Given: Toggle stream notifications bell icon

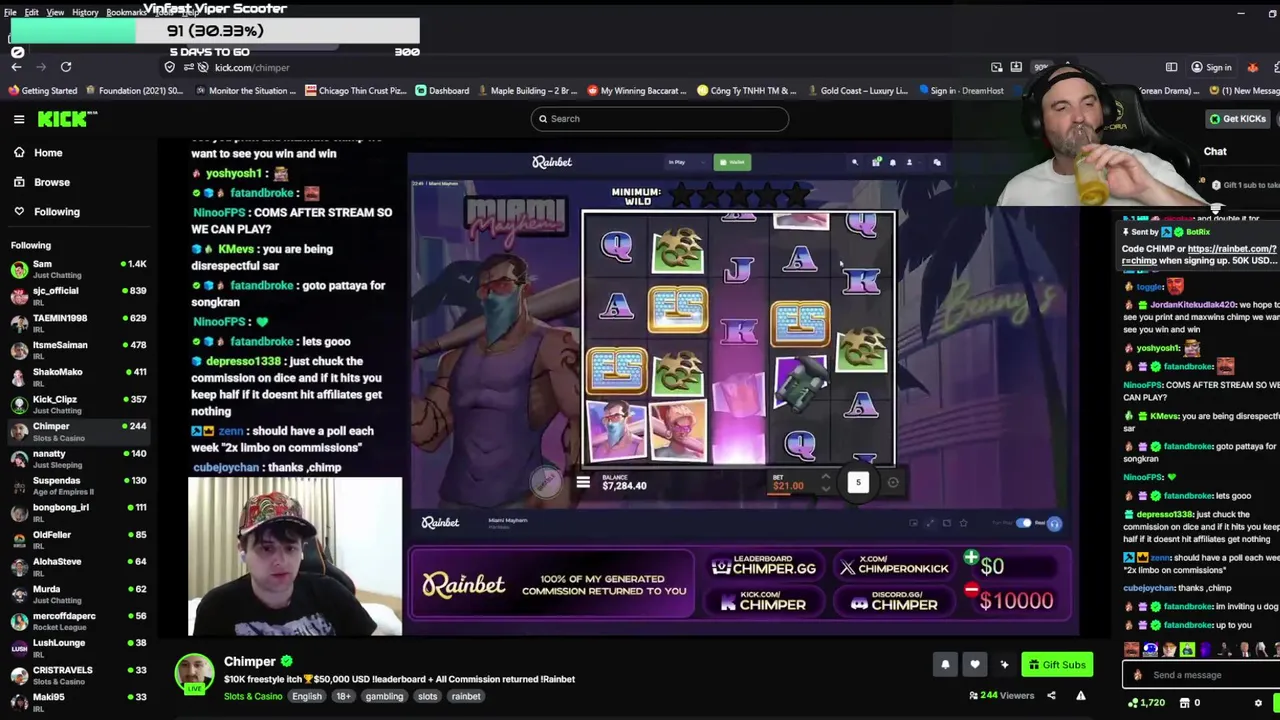Looking at the screenshot, I should click(945, 665).
